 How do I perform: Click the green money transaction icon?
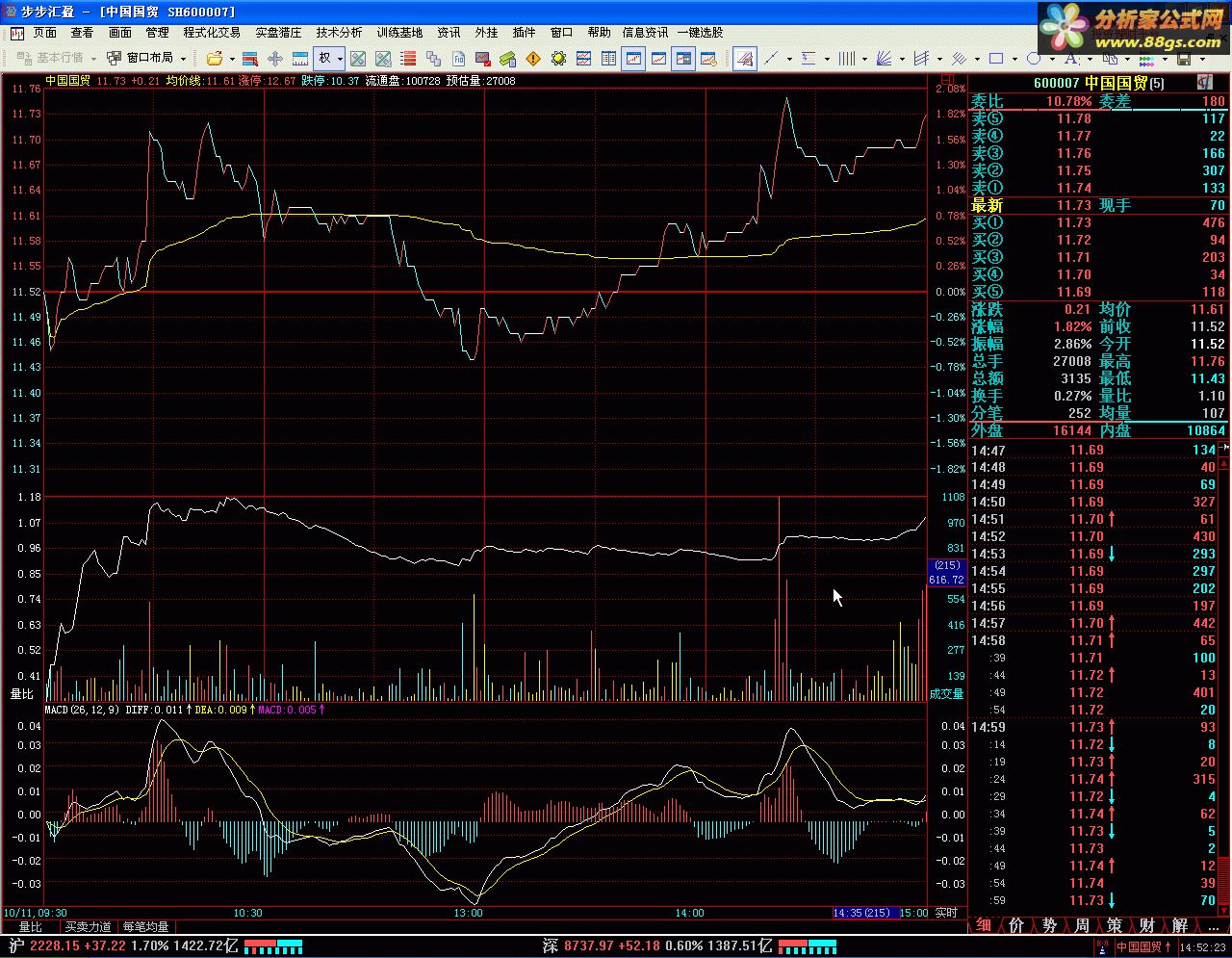coord(507,59)
